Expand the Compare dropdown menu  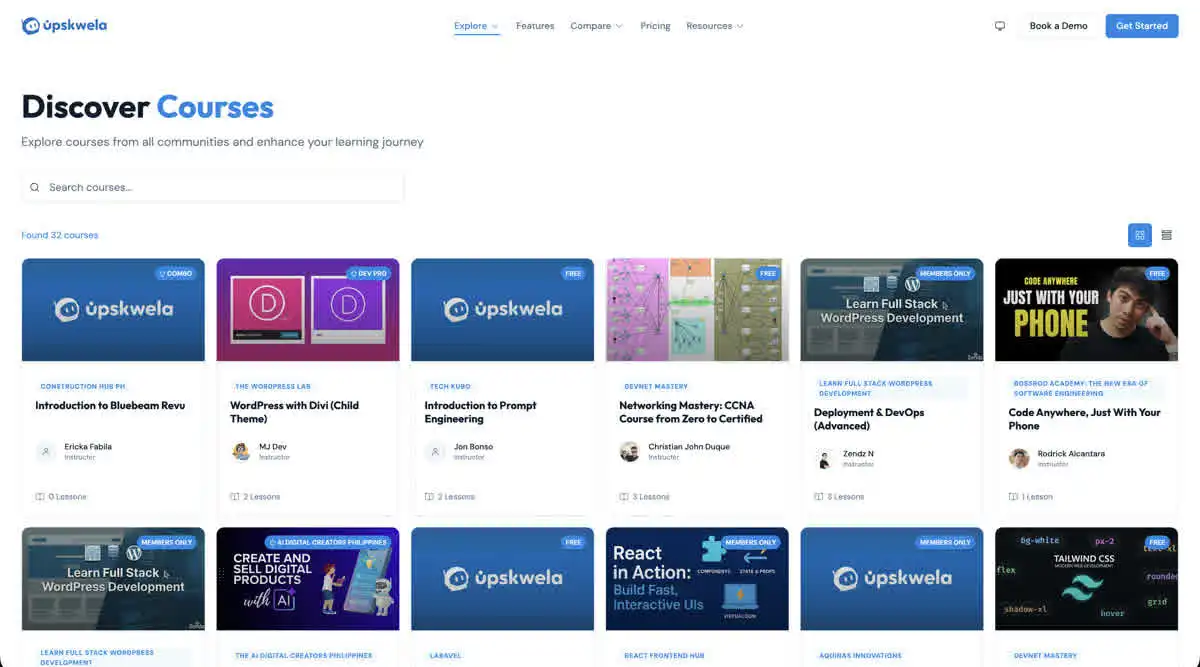596,26
